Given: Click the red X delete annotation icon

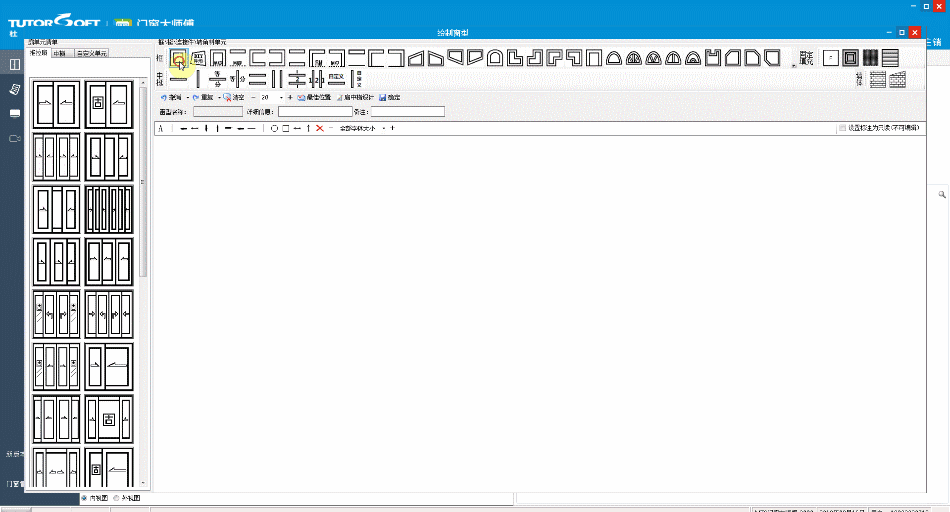Looking at the screenshot, I should pos(320,128).
